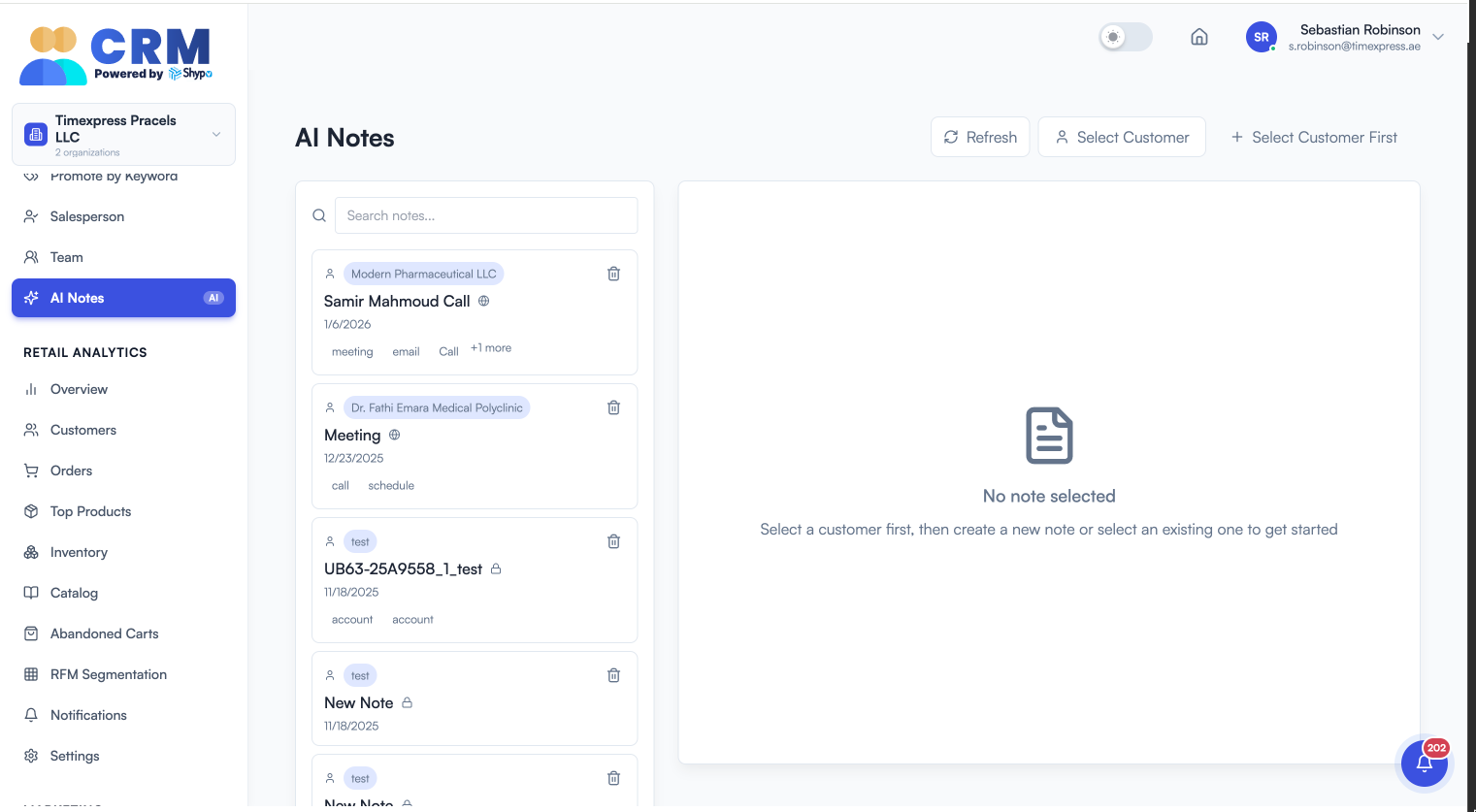Go to home via house icon
1476x812 pixels.
tap(1199, 37)
